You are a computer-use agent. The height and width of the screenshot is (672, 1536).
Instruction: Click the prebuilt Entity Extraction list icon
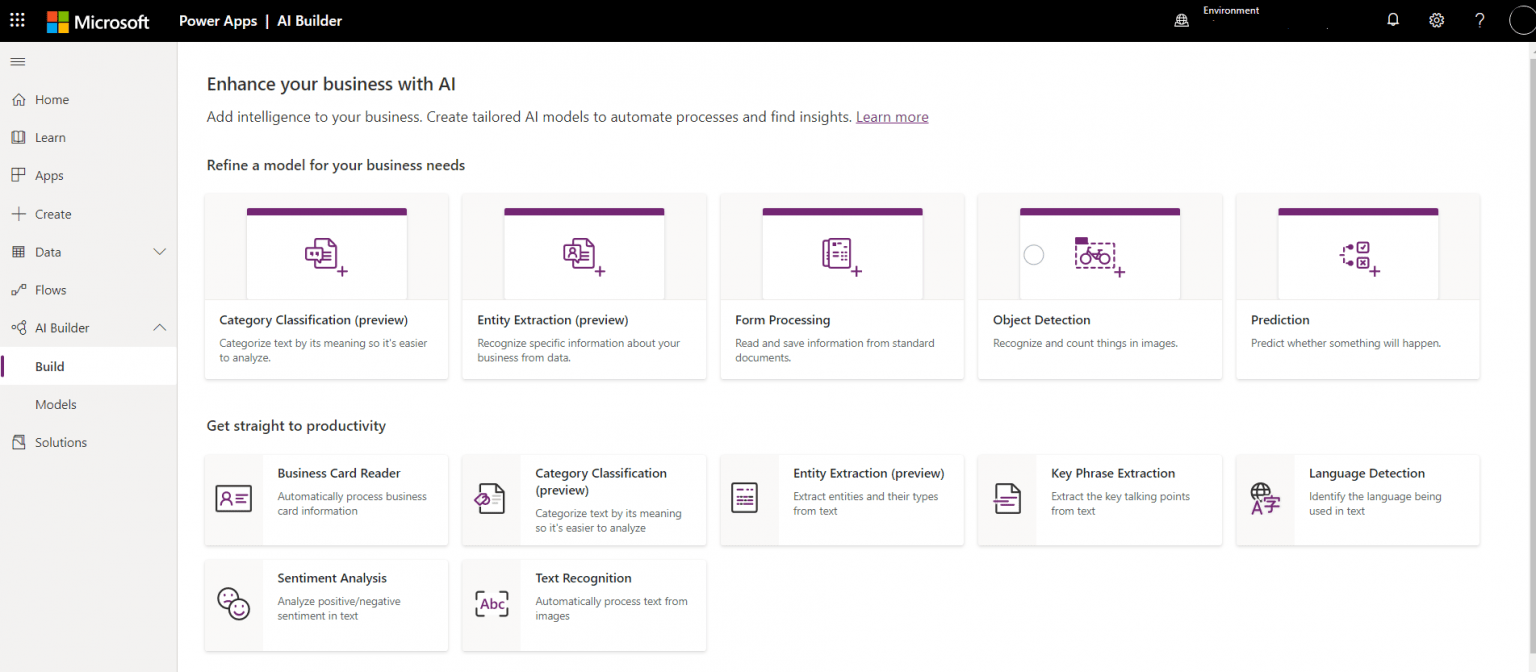745,498
